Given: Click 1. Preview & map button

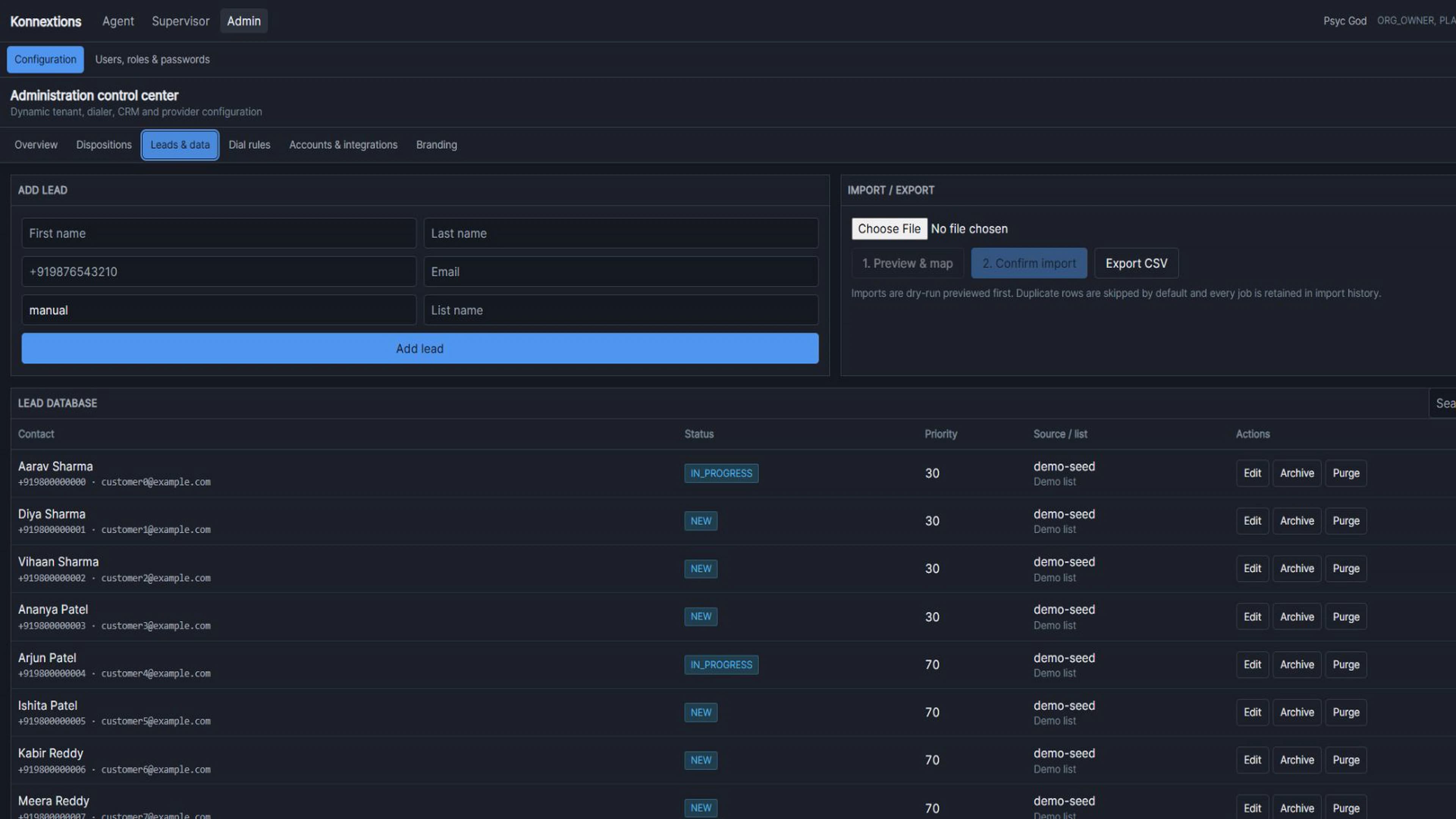Looking at the screenshot, I should point(907,264).
